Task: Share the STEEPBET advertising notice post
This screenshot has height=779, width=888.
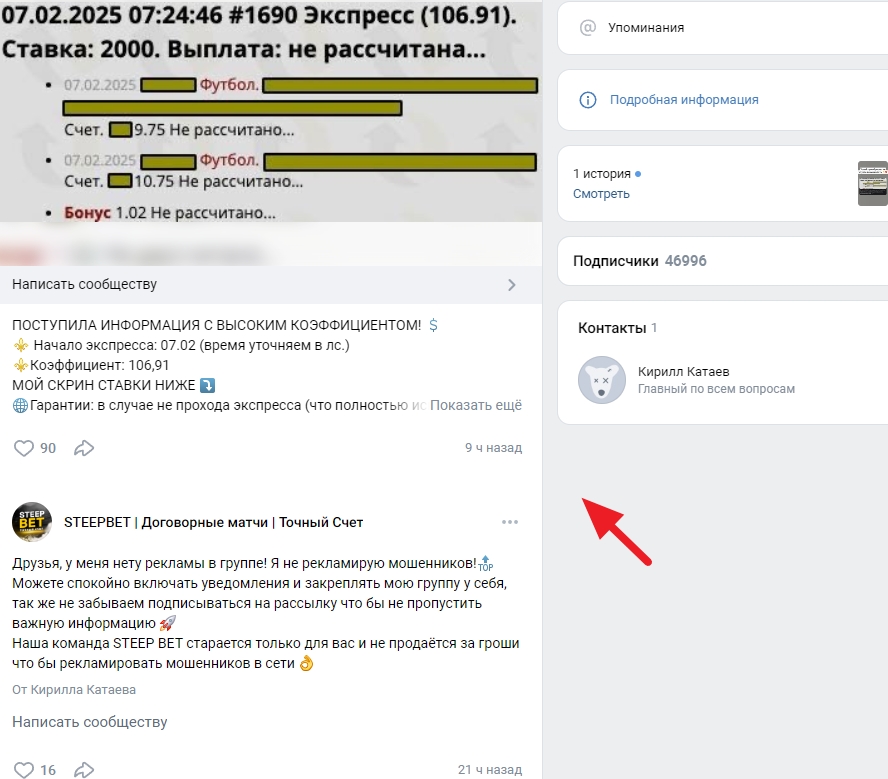Action: point(84,770)
